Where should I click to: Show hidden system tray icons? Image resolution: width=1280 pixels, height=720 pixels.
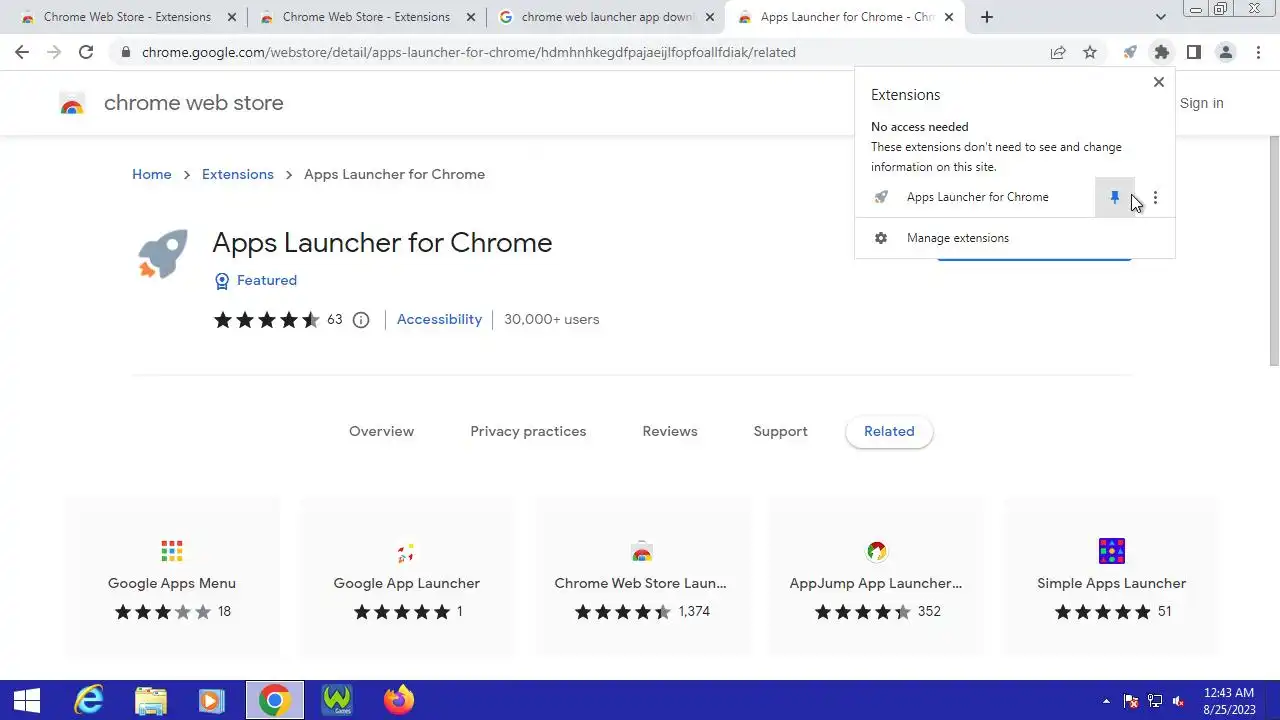(1106, 701)
